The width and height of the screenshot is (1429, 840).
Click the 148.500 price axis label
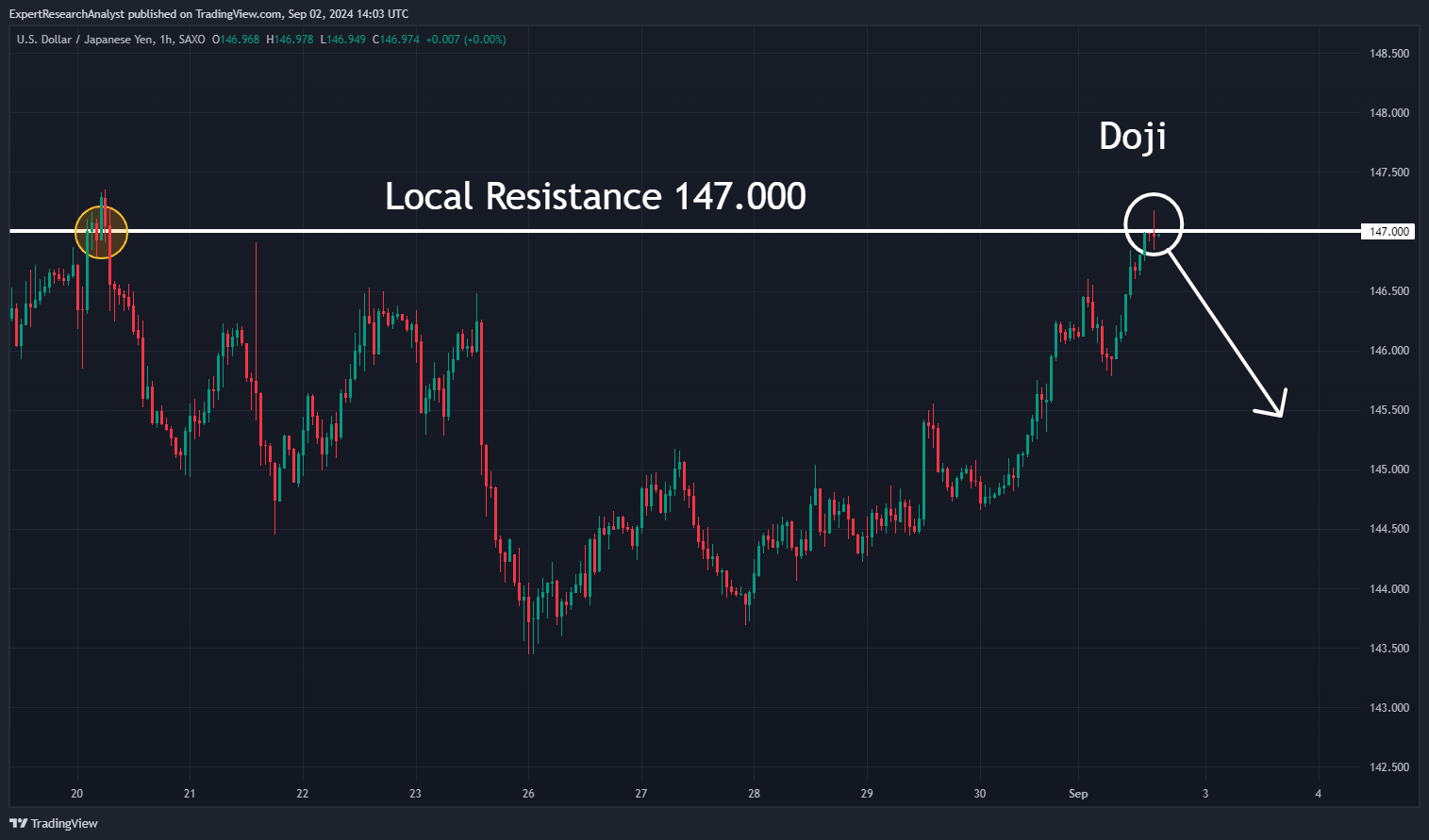click(1388, 54)
